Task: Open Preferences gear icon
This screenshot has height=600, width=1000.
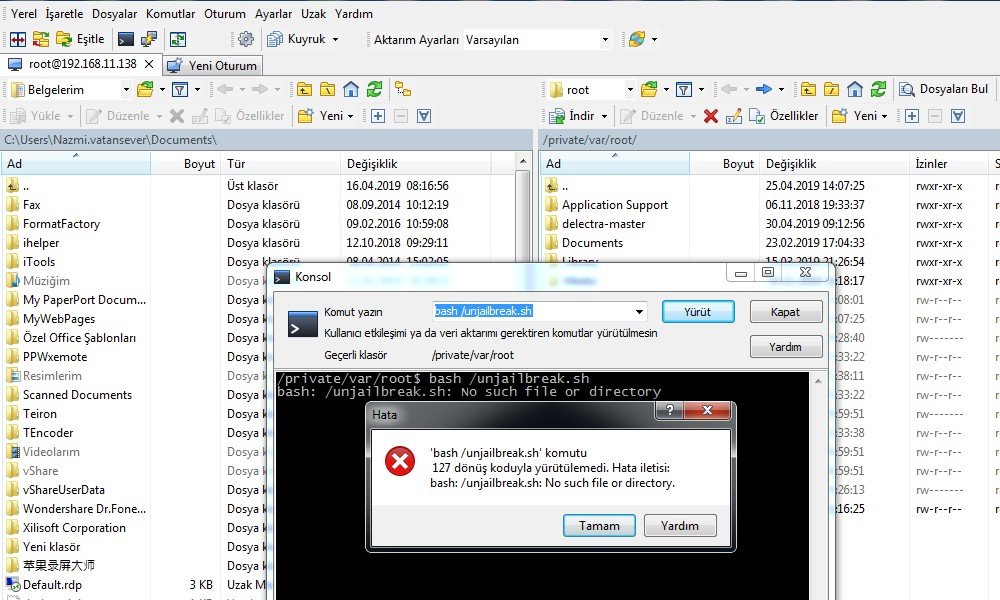Action: click(246, 40)
